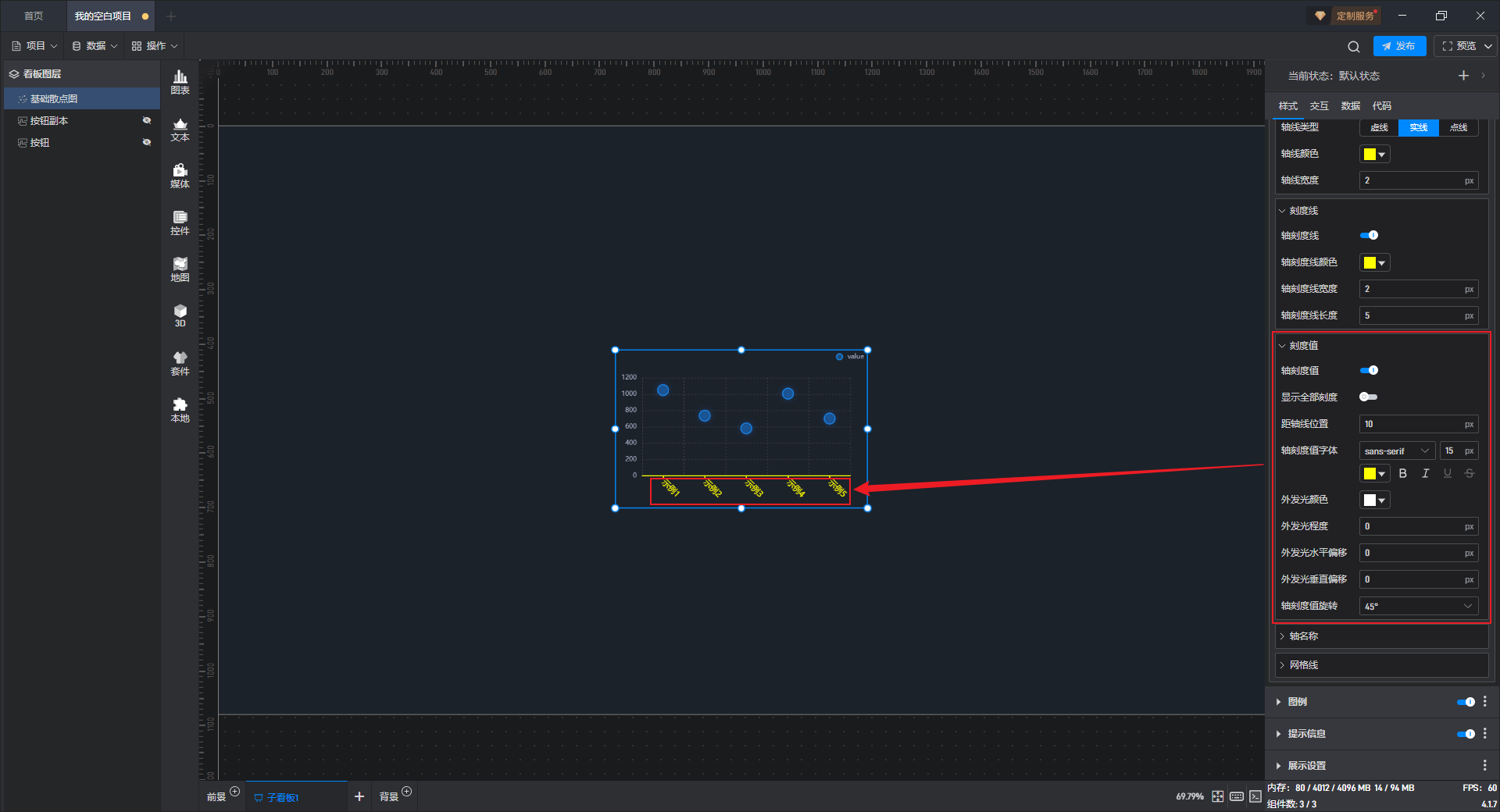The width and height of the screenshot is (1500, 812).
Task: Open more options for 图例 section
Action: tap(1485, 702)
